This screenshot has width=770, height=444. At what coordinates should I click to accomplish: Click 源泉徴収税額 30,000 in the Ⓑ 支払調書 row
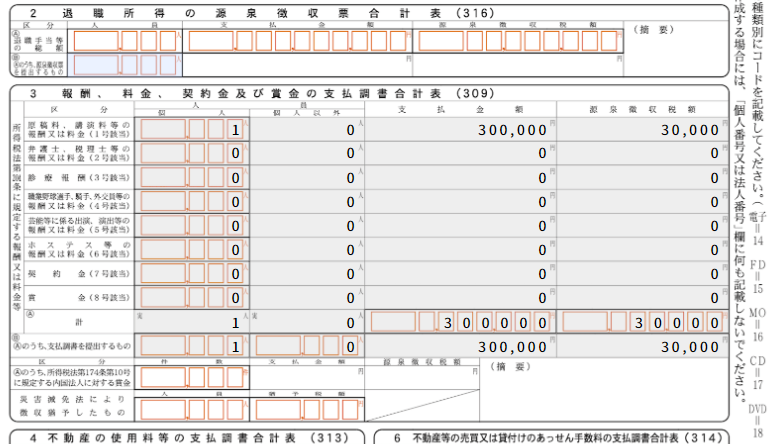click(x=690, y=347)
